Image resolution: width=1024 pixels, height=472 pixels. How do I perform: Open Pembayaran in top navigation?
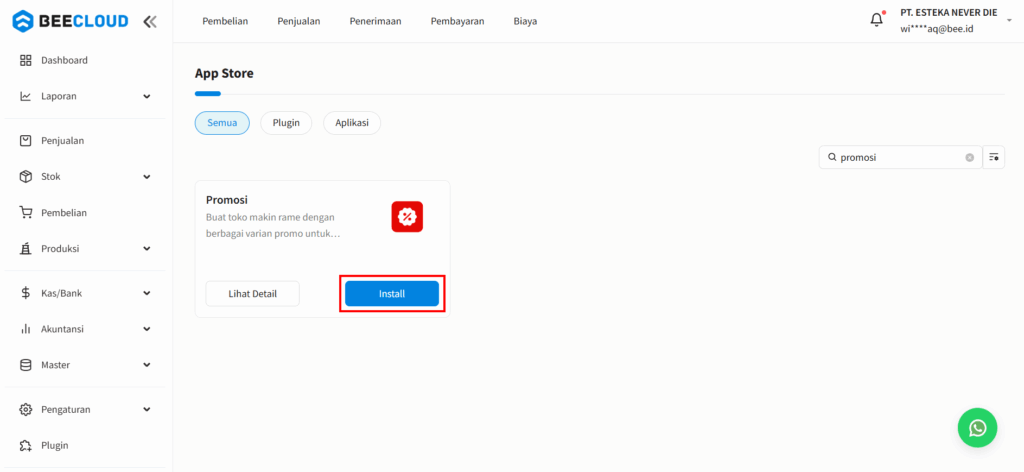457,21
